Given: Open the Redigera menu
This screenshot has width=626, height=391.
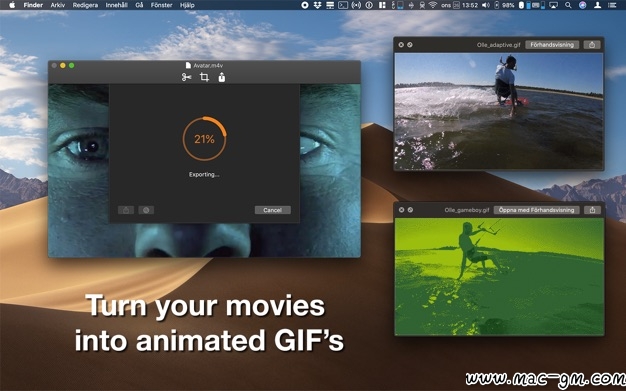Looking at the screenshot, I should [85, 5].
